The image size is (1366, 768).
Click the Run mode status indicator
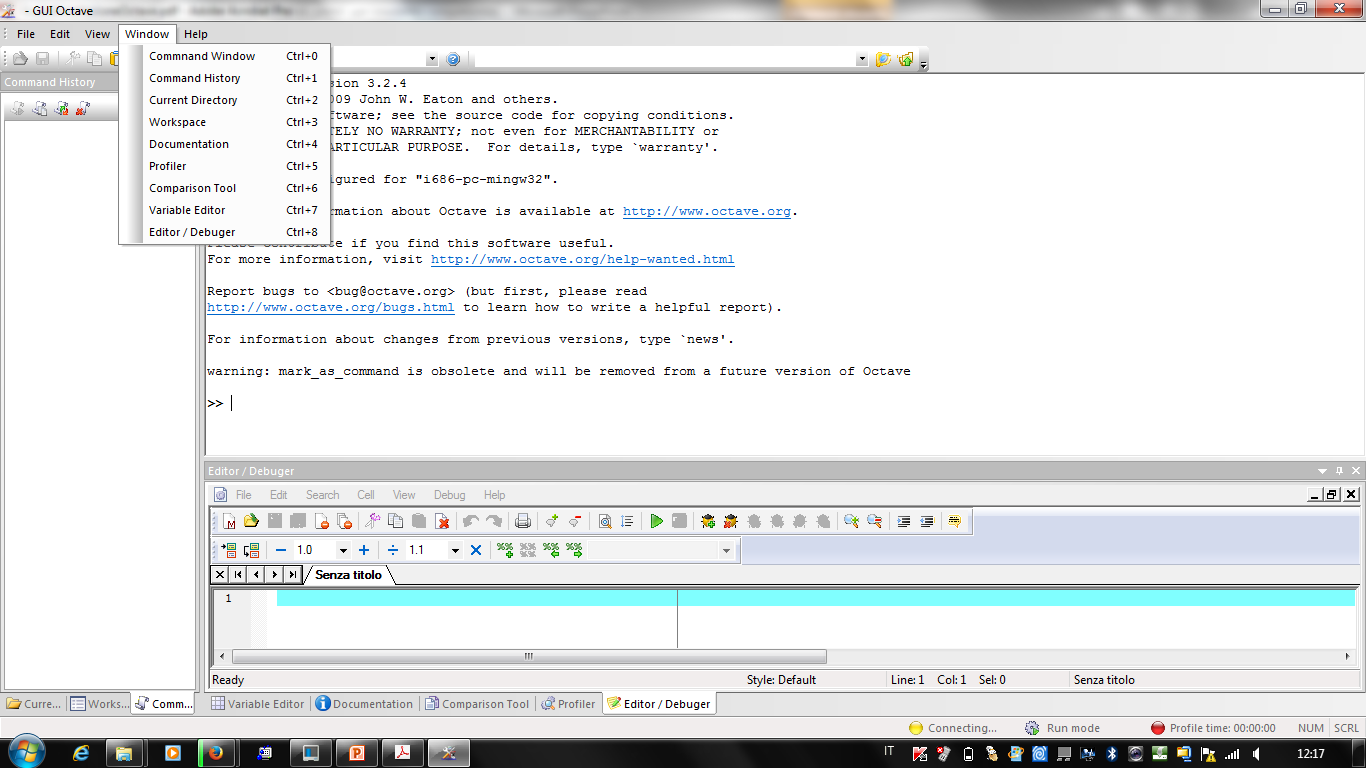pos(1062,728)
